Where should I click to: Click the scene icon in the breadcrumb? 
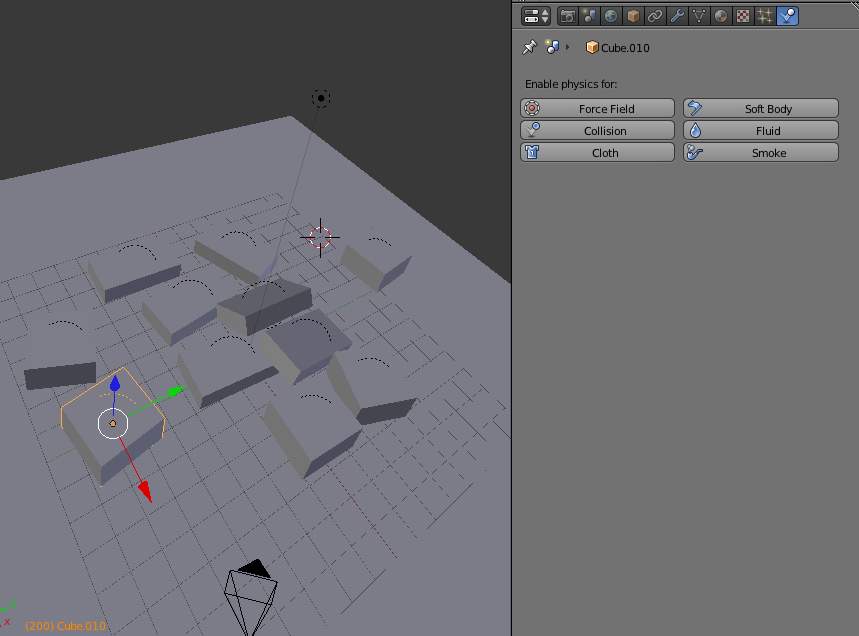click(x=552, y=47)
